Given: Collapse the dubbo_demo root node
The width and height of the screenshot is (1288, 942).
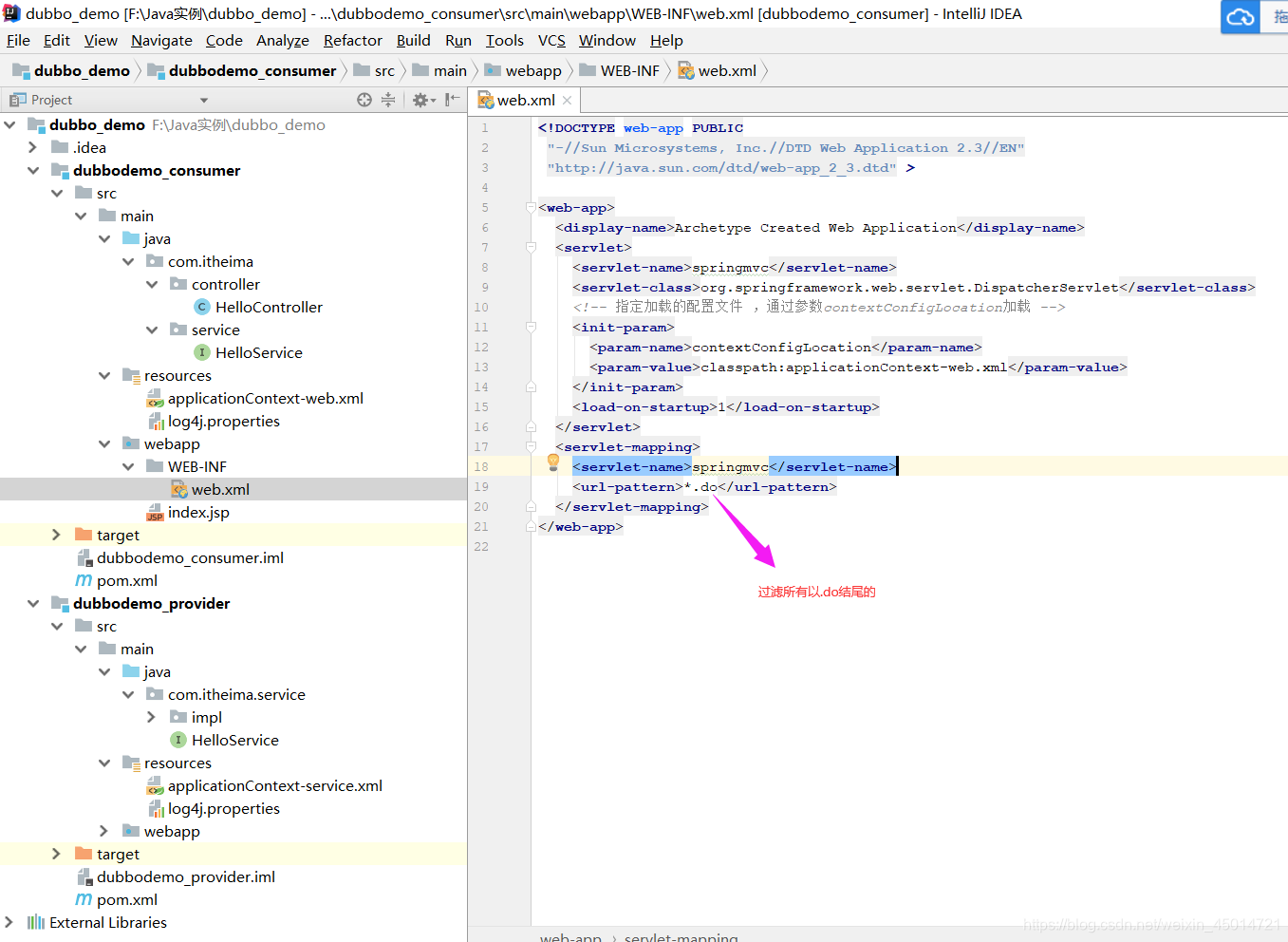Looking at the screenshot, I should [x=9, y=124].
